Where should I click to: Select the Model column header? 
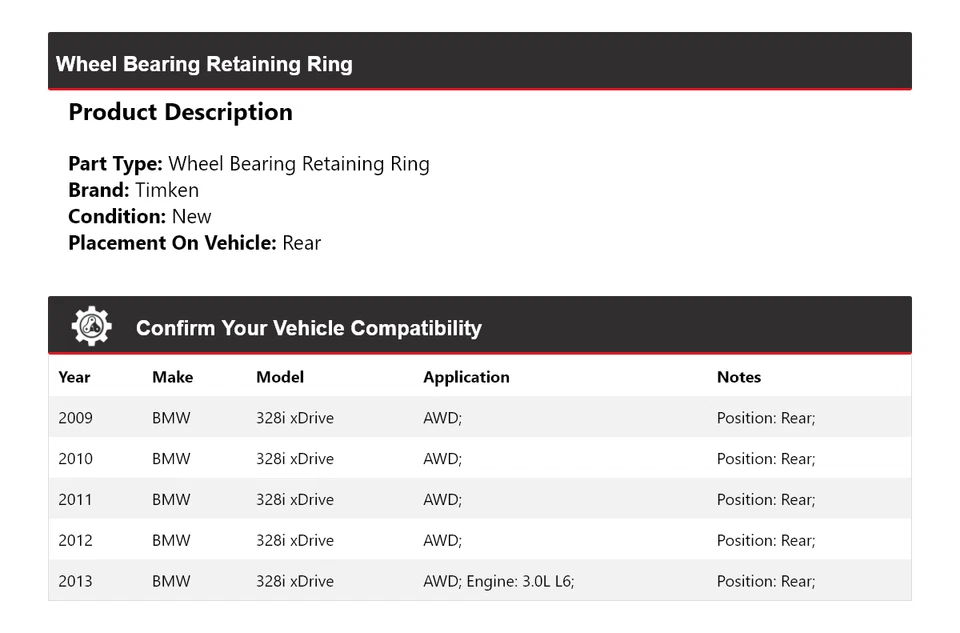point(280,377)
